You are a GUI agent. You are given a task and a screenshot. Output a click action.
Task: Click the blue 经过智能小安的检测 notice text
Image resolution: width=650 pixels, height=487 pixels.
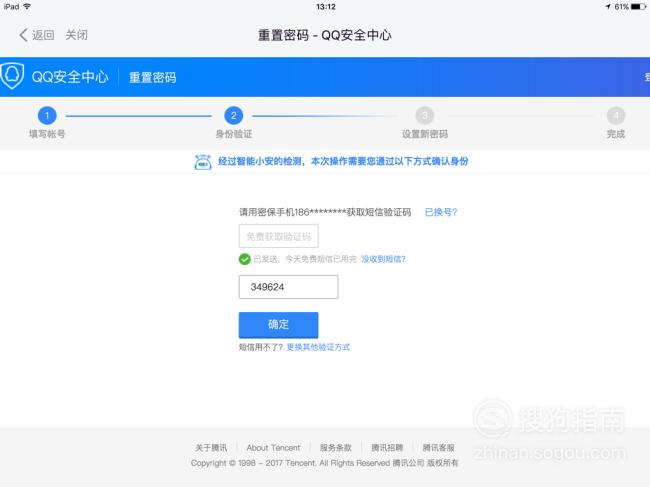pyautogui.click(x=343, y=161)
